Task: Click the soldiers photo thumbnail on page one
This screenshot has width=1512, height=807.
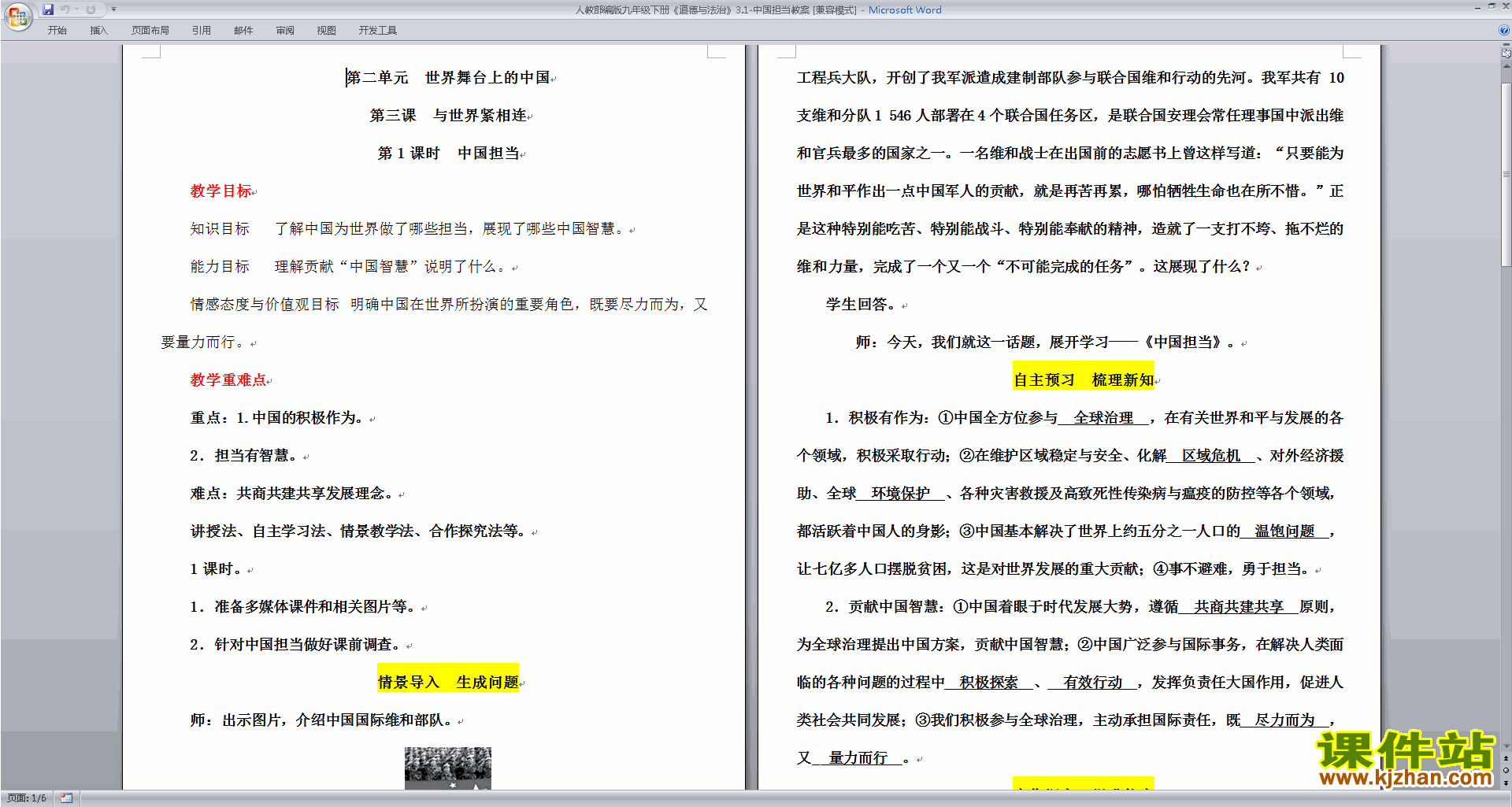Action: tap(448, 768)
